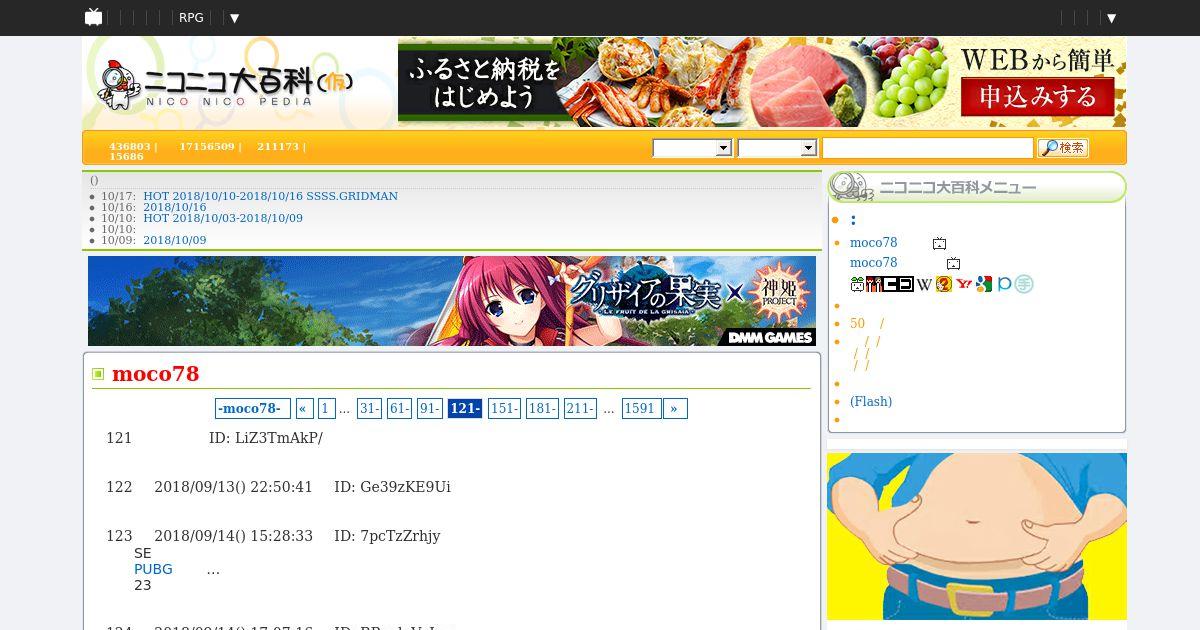Click the black niconico logo icon in sidebar
The height and width of the screenshot is (630, 1200).
point(899,284)
